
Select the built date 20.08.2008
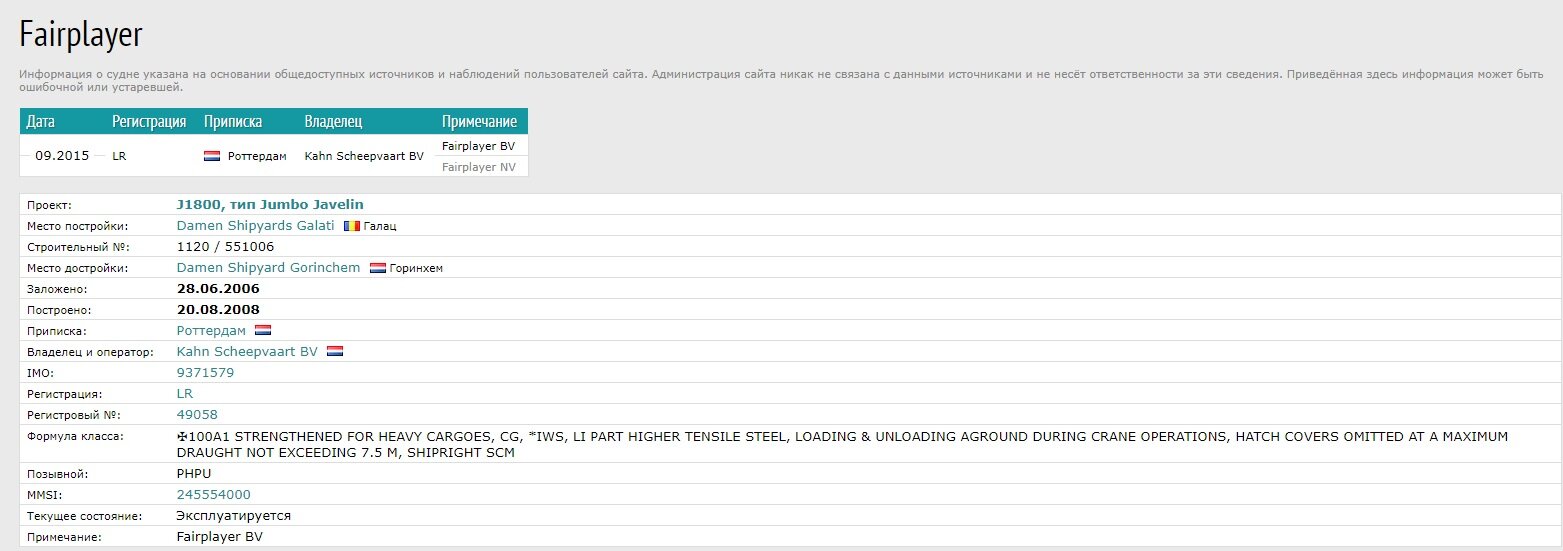click(x=218, y=310)
